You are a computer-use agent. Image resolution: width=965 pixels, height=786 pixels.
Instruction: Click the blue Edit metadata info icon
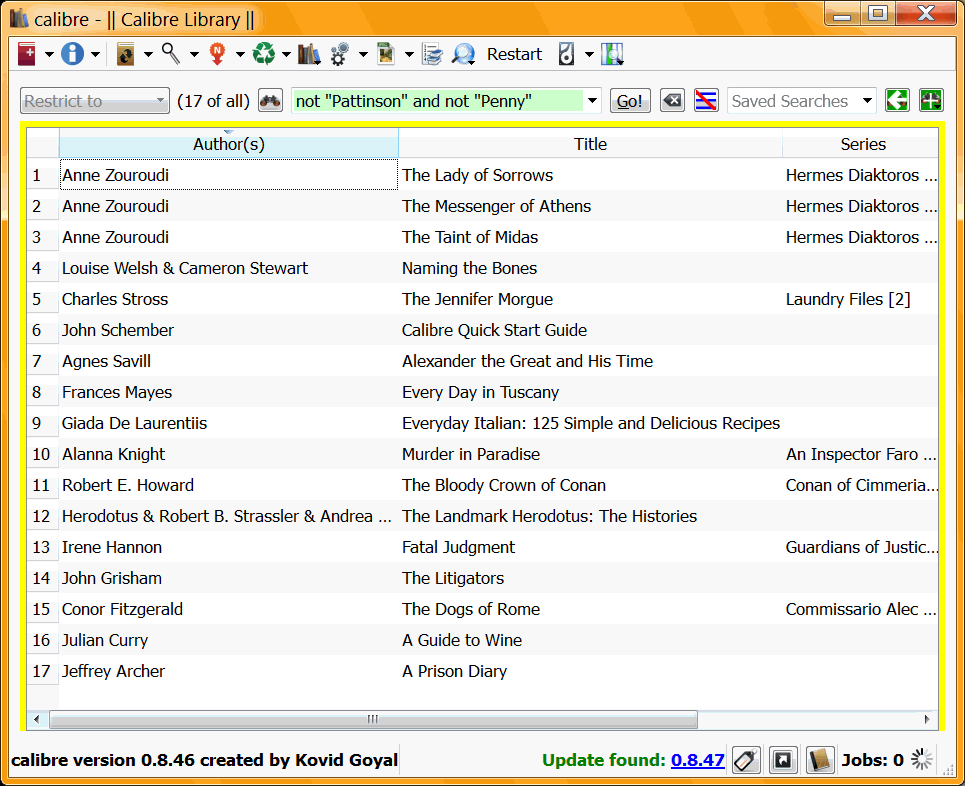pyautogui.click(x=72, y=54)
